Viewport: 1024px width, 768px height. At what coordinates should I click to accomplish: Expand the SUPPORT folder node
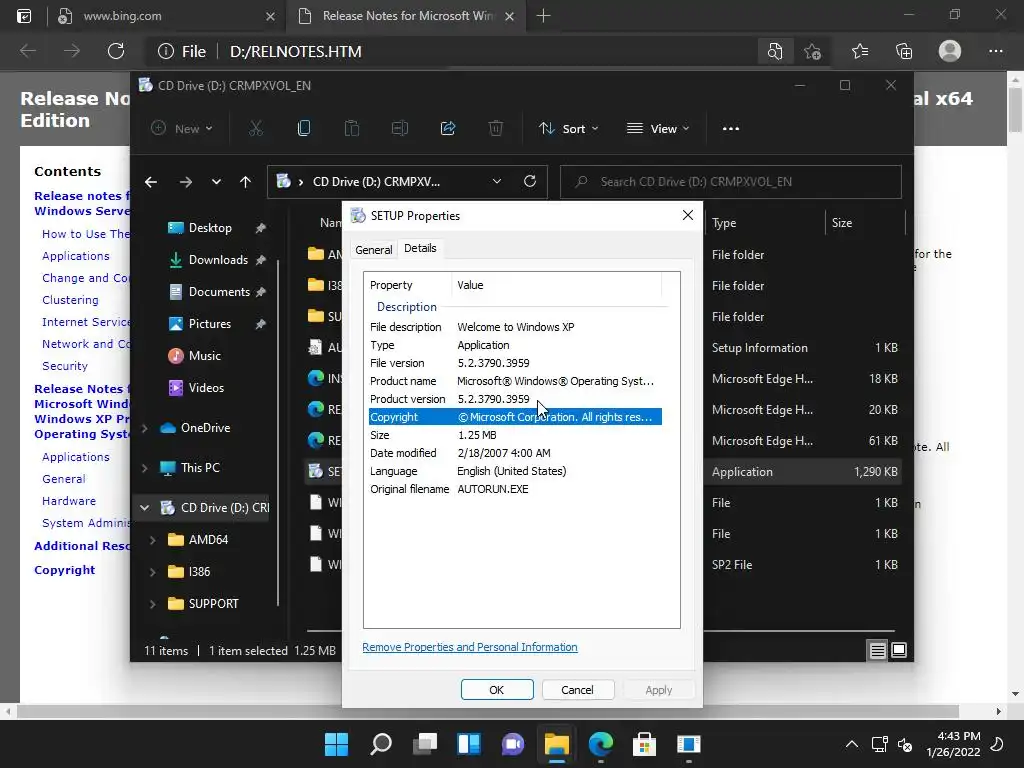pos(153,604)
